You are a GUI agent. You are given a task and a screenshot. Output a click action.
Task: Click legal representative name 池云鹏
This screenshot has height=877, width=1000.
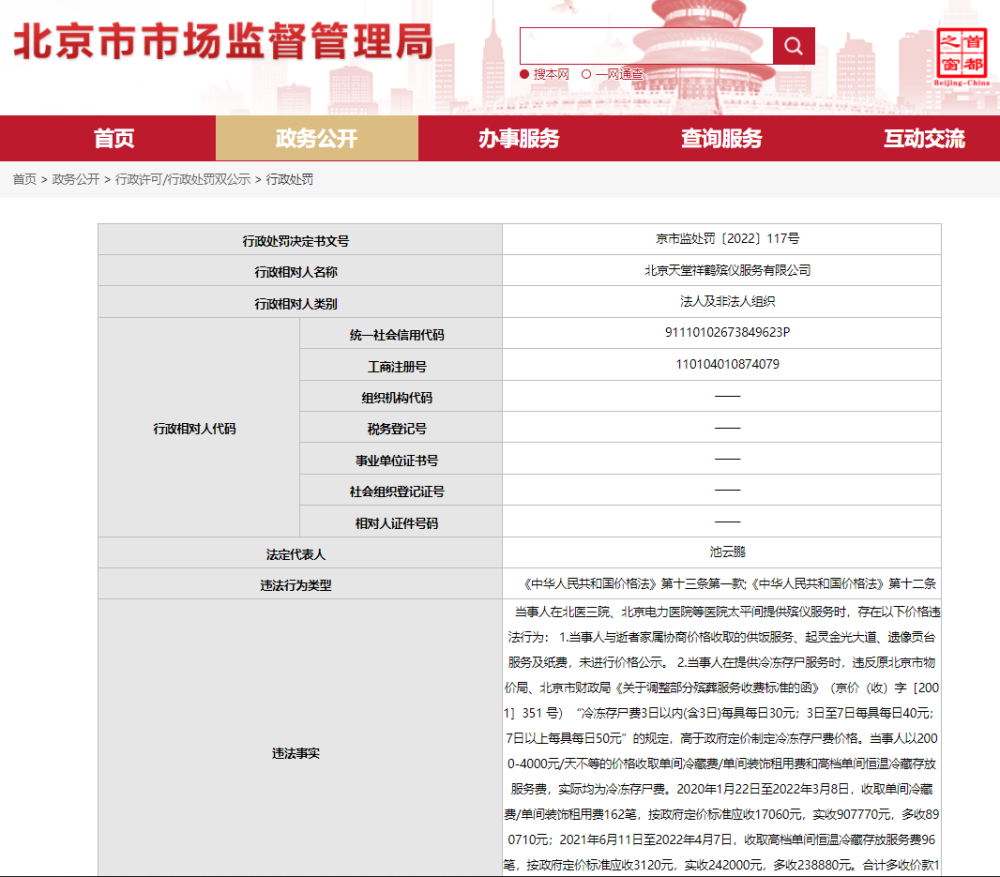tap(727, 552)
